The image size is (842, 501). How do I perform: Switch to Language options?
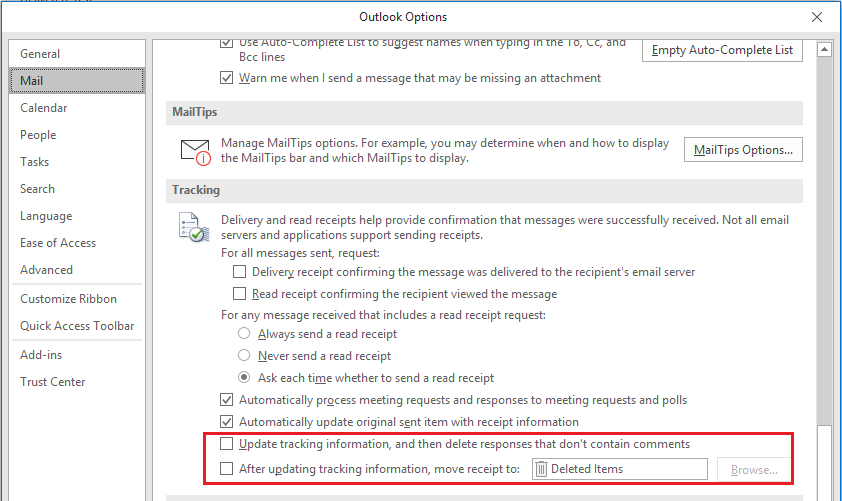coord(77,216)
